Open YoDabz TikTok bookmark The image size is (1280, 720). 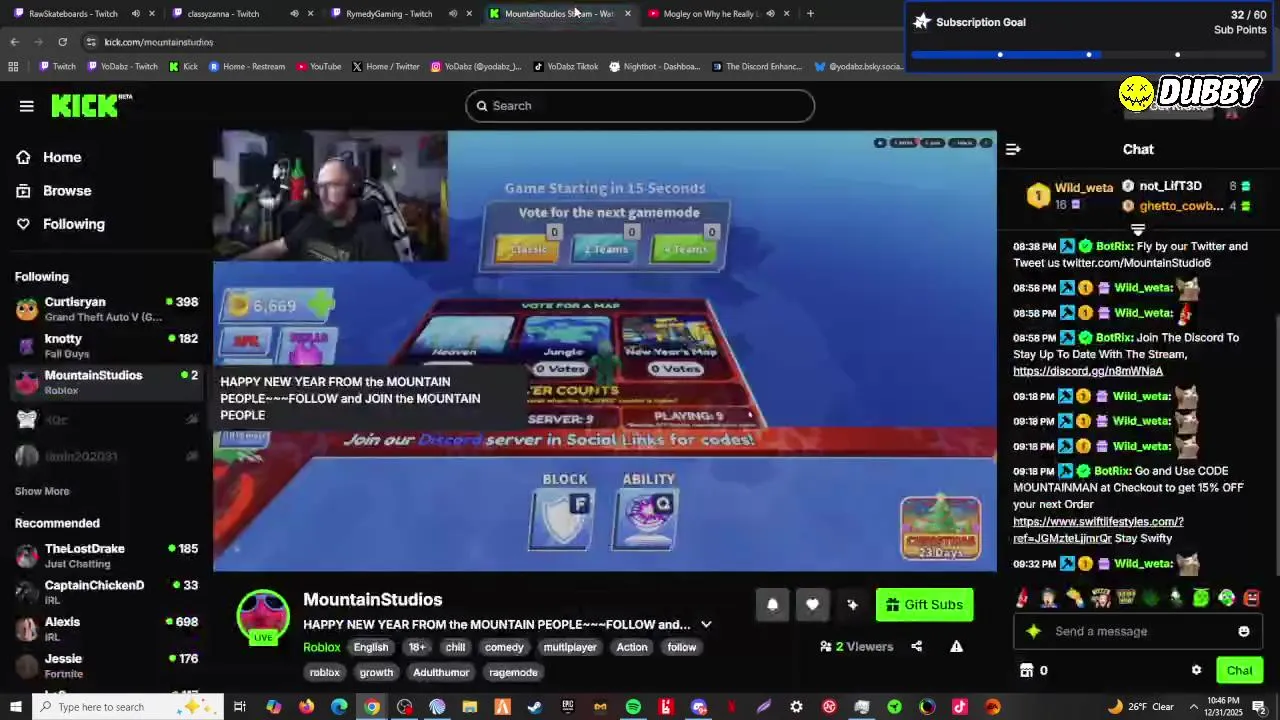click(566, 67)
